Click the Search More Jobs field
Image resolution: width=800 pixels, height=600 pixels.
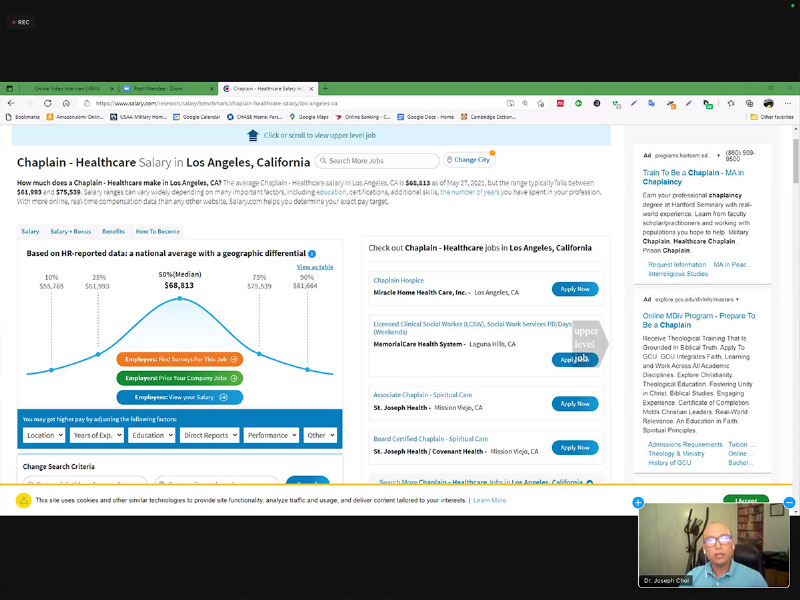coord(377,161)
